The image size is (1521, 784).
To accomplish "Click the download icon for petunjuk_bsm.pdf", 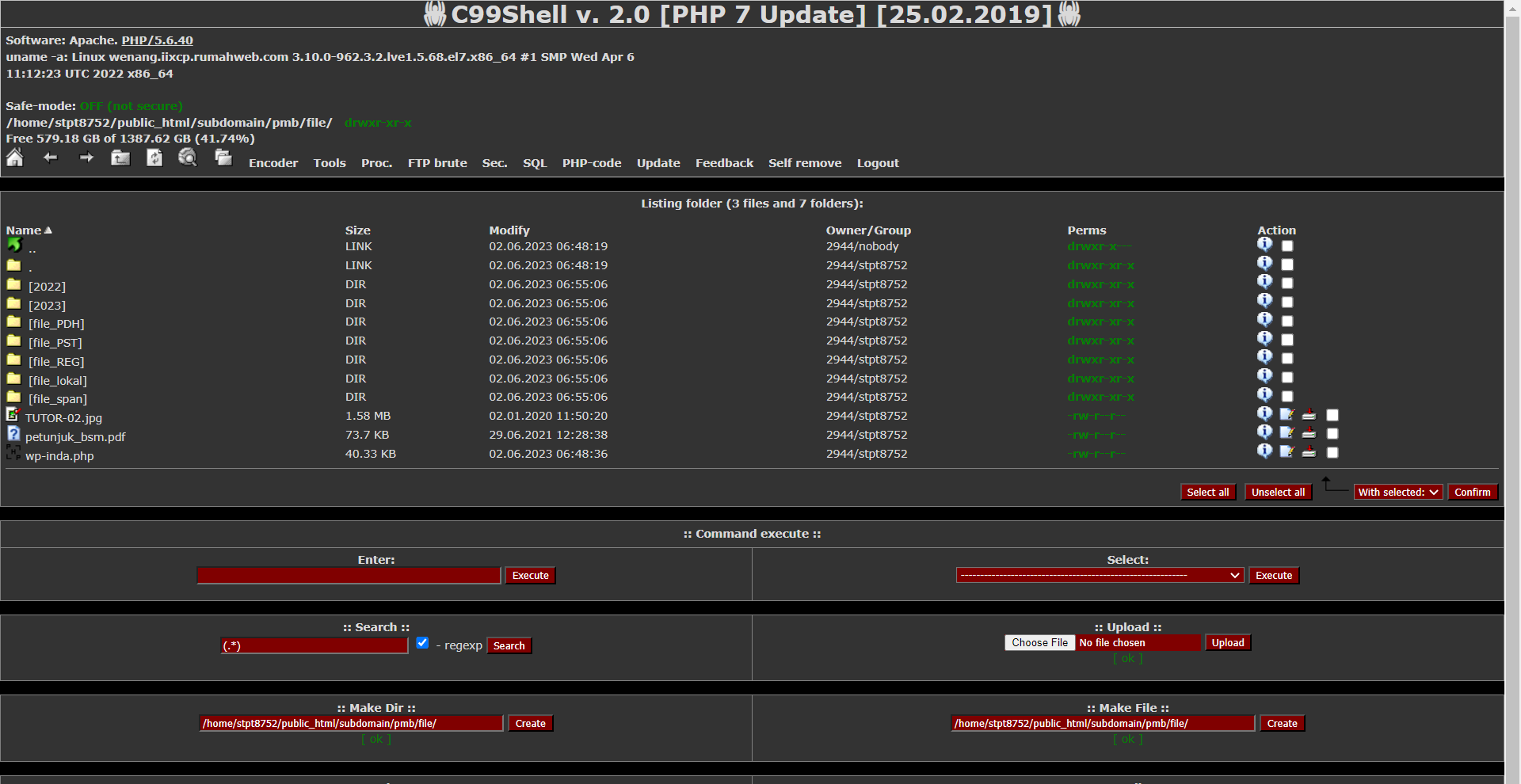I will 1309,432.
